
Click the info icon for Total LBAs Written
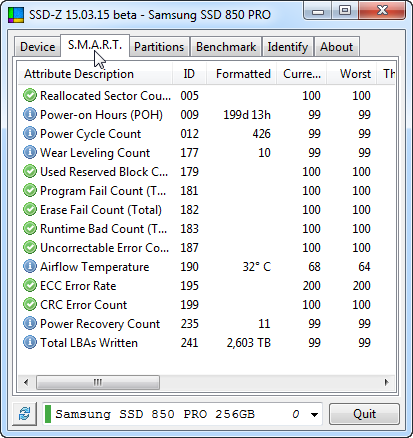(30, 343)
